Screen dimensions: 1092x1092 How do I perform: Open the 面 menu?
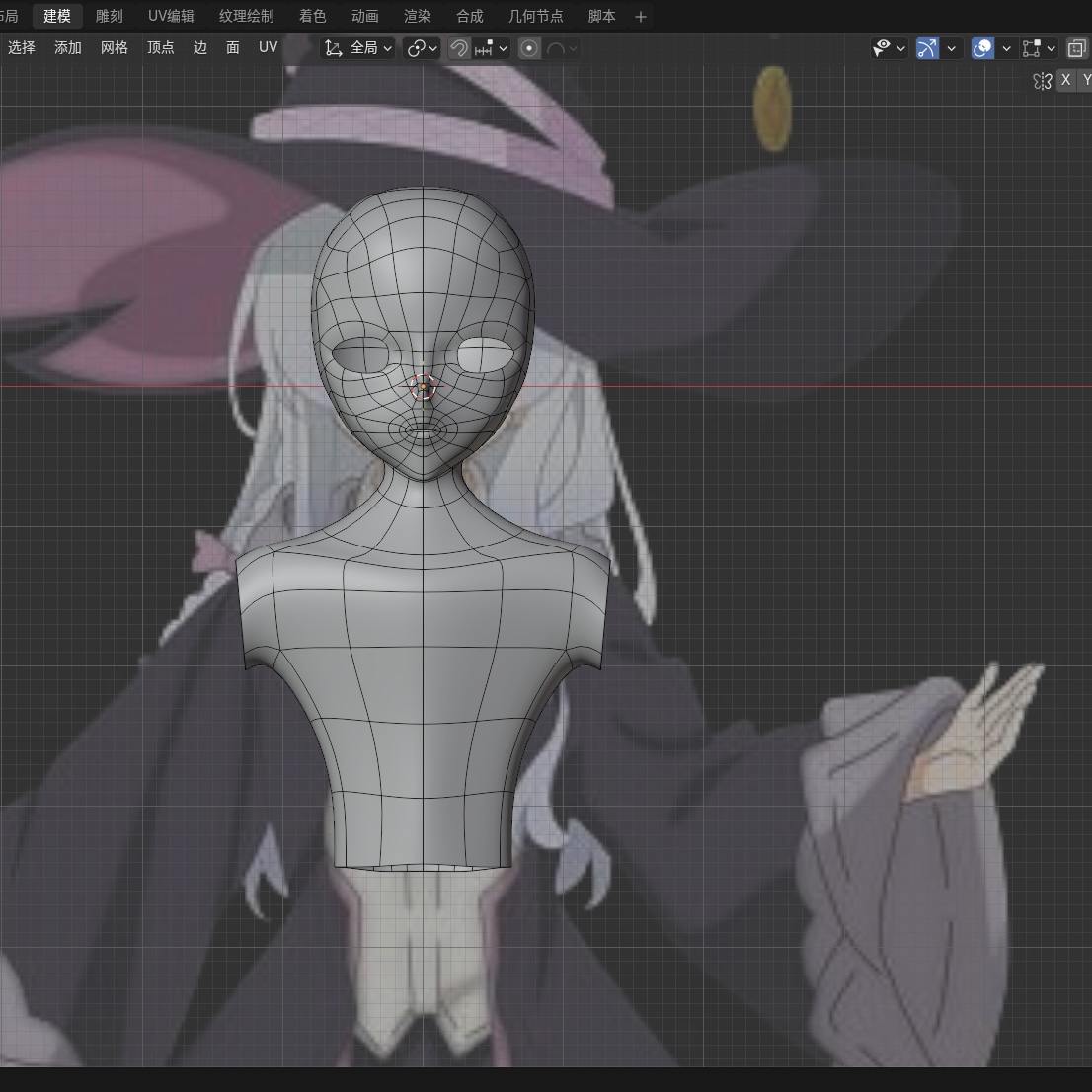(x=233, y=48)
